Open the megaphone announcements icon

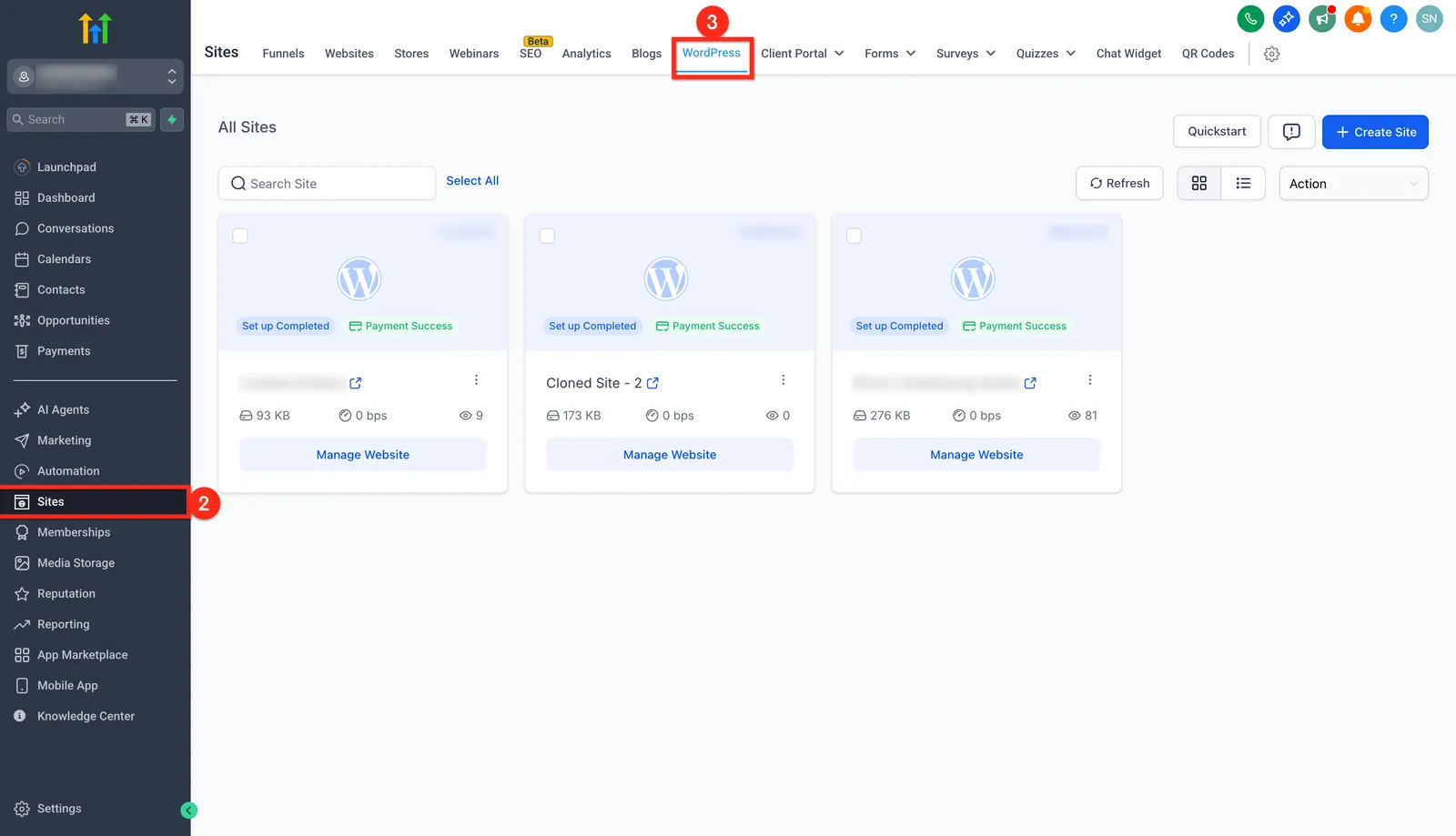click(1322, 18)
